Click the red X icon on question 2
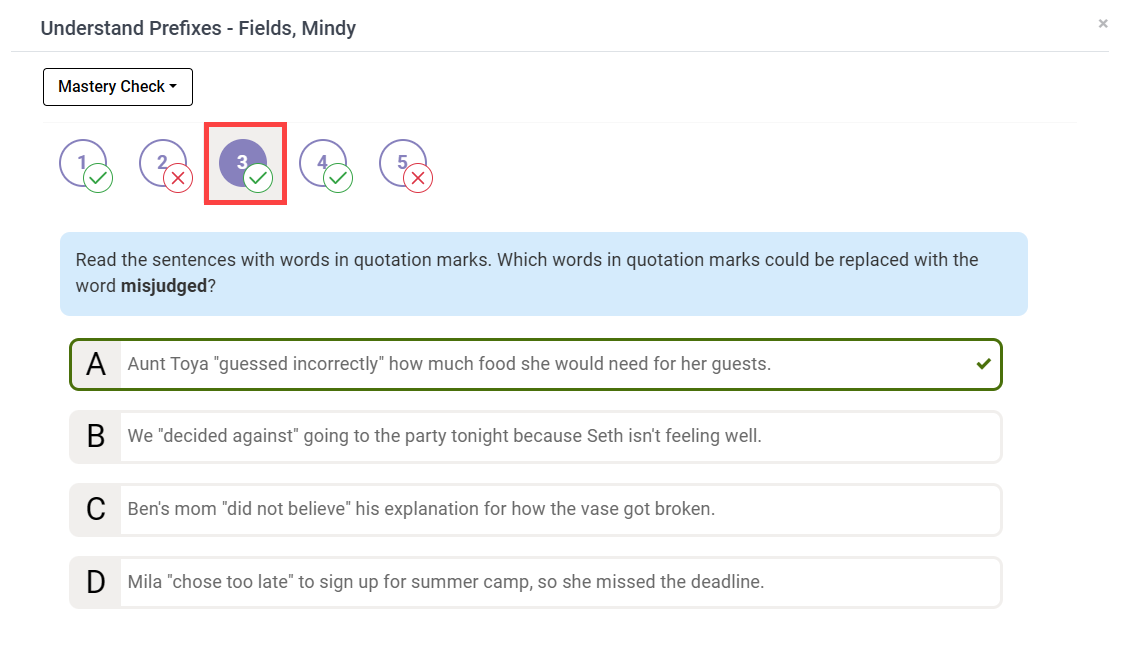The height and width of the screenshot is (654, 1123). pos(178,178)
